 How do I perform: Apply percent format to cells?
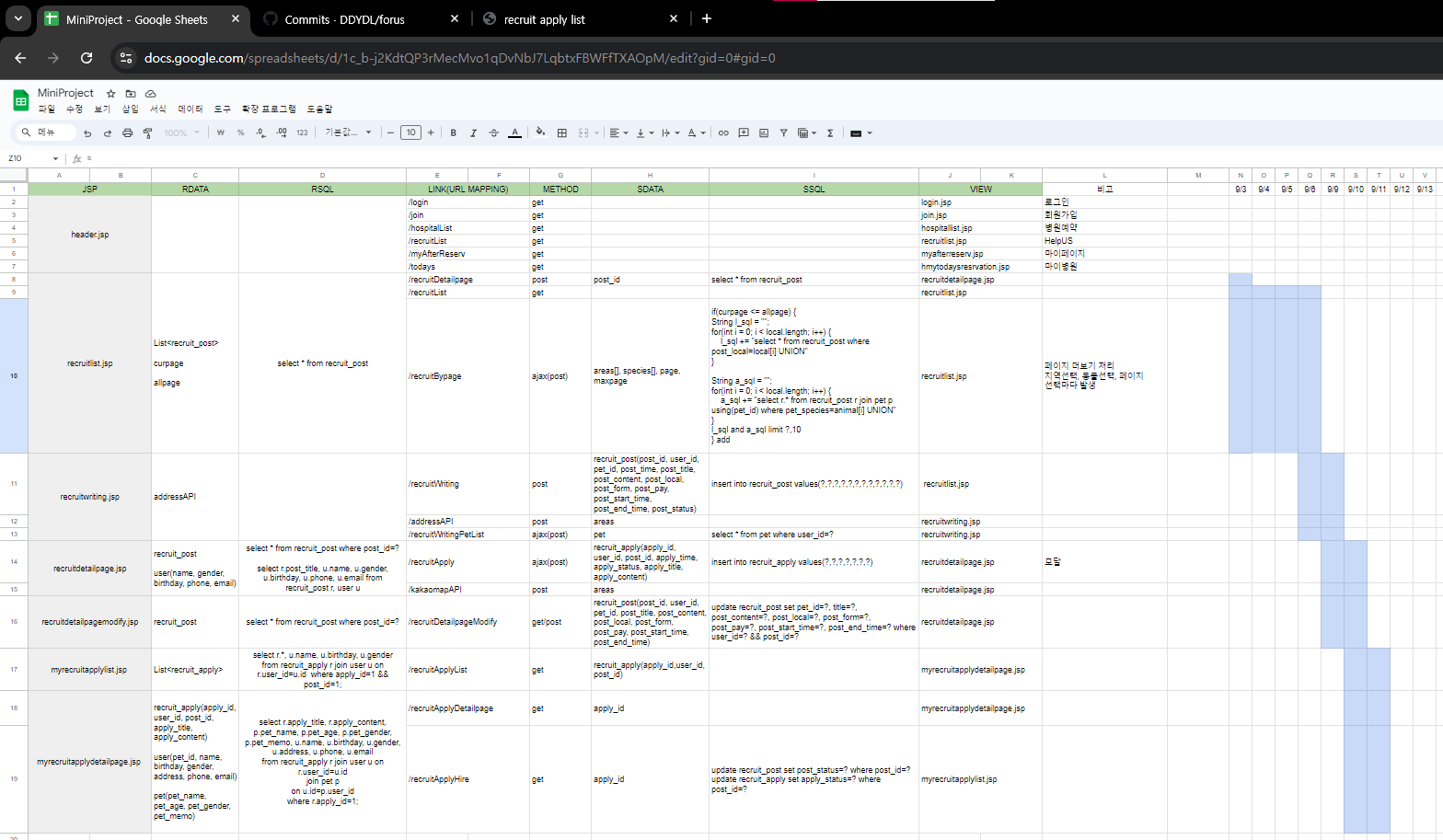pyautogui.click(x=241, y=133)
